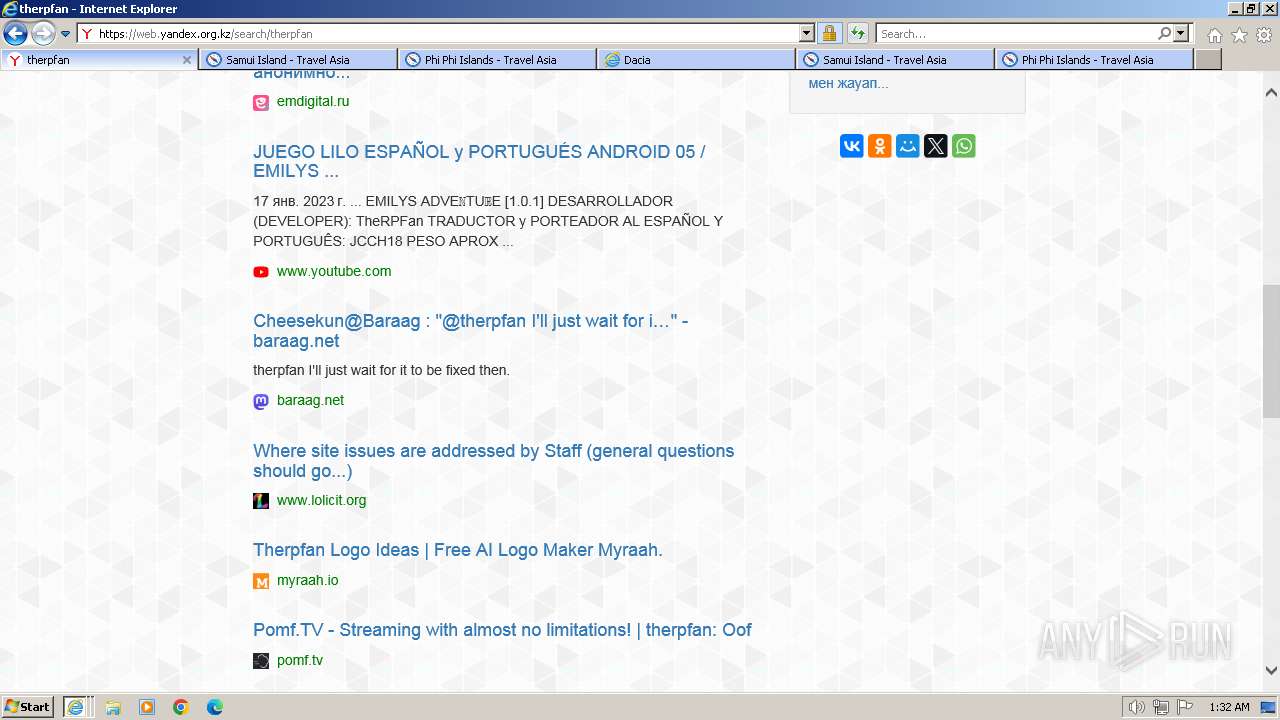The image size is (1280, 720).
Task: Click the refresh page icon
Action: [858, 34]
